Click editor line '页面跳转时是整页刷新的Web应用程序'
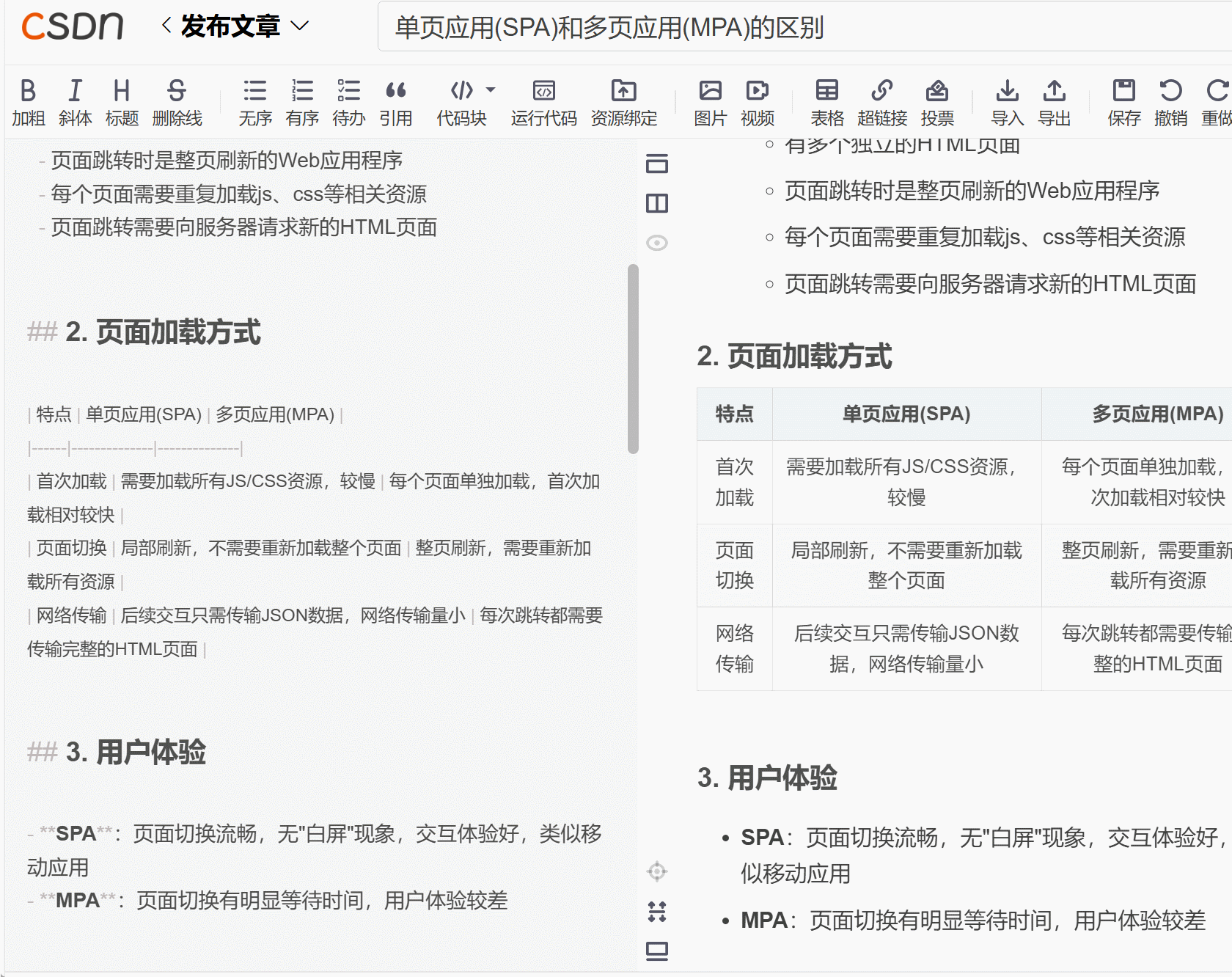Viewport: 1232px width, 977px height. pos(226,161)
